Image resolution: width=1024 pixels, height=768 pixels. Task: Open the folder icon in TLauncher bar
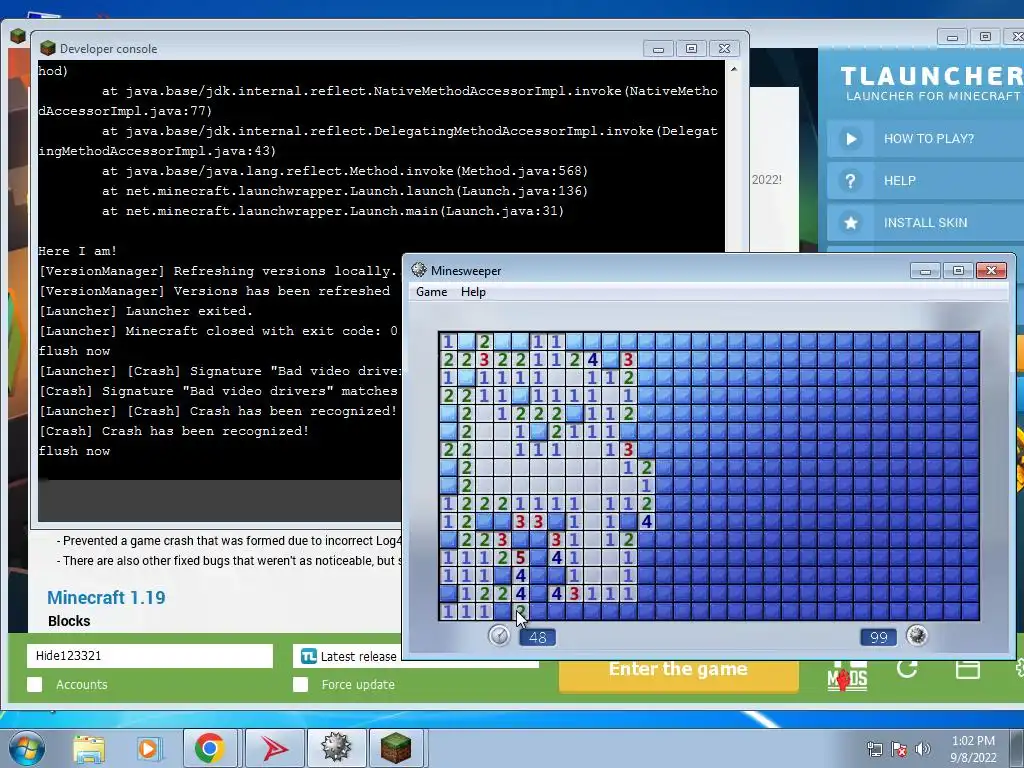click(x=967, y=669)
